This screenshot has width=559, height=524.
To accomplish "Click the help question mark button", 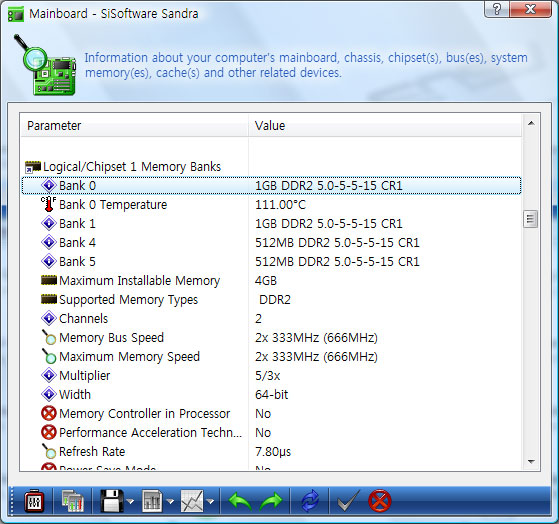I will [497, 9].
